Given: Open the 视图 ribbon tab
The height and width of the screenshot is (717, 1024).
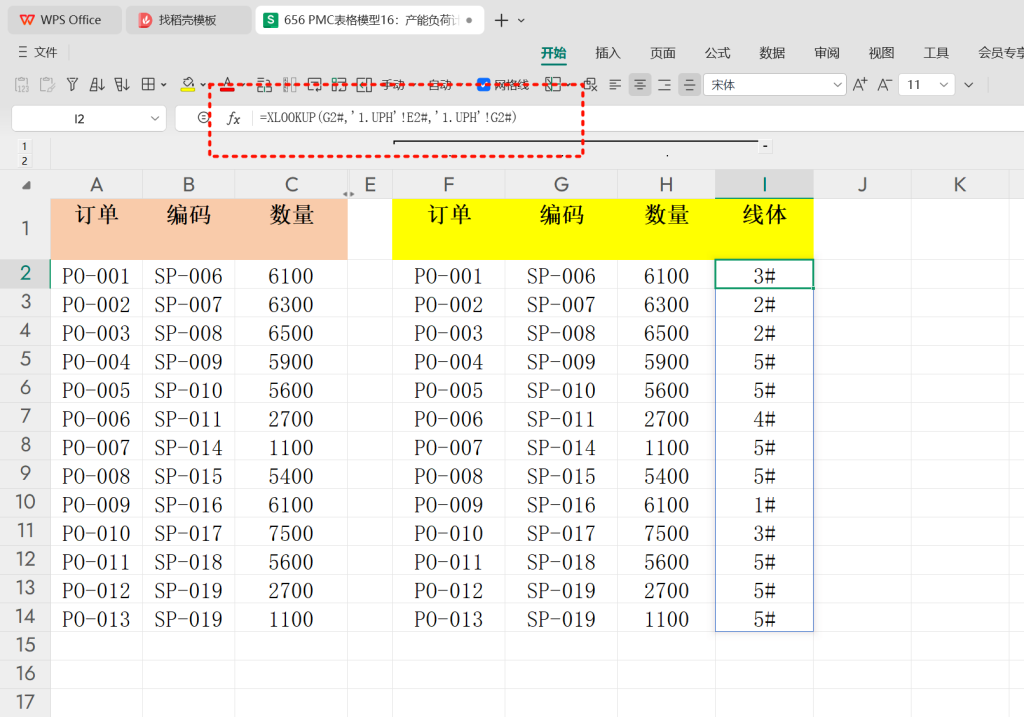Looking at the screenshot, I should [881, 53].
